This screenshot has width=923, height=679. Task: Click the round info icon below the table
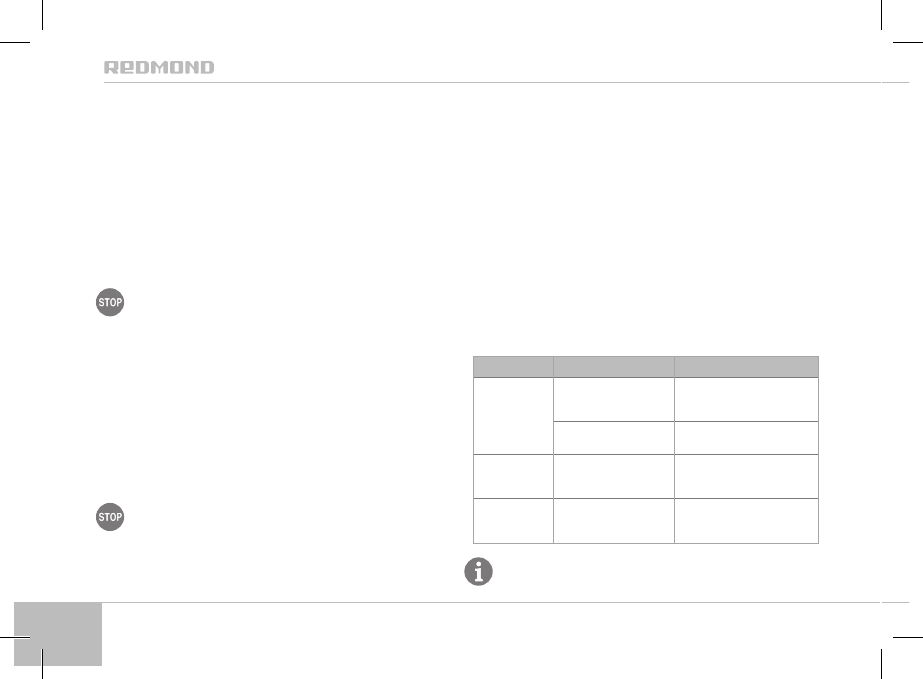pos(478,572)
